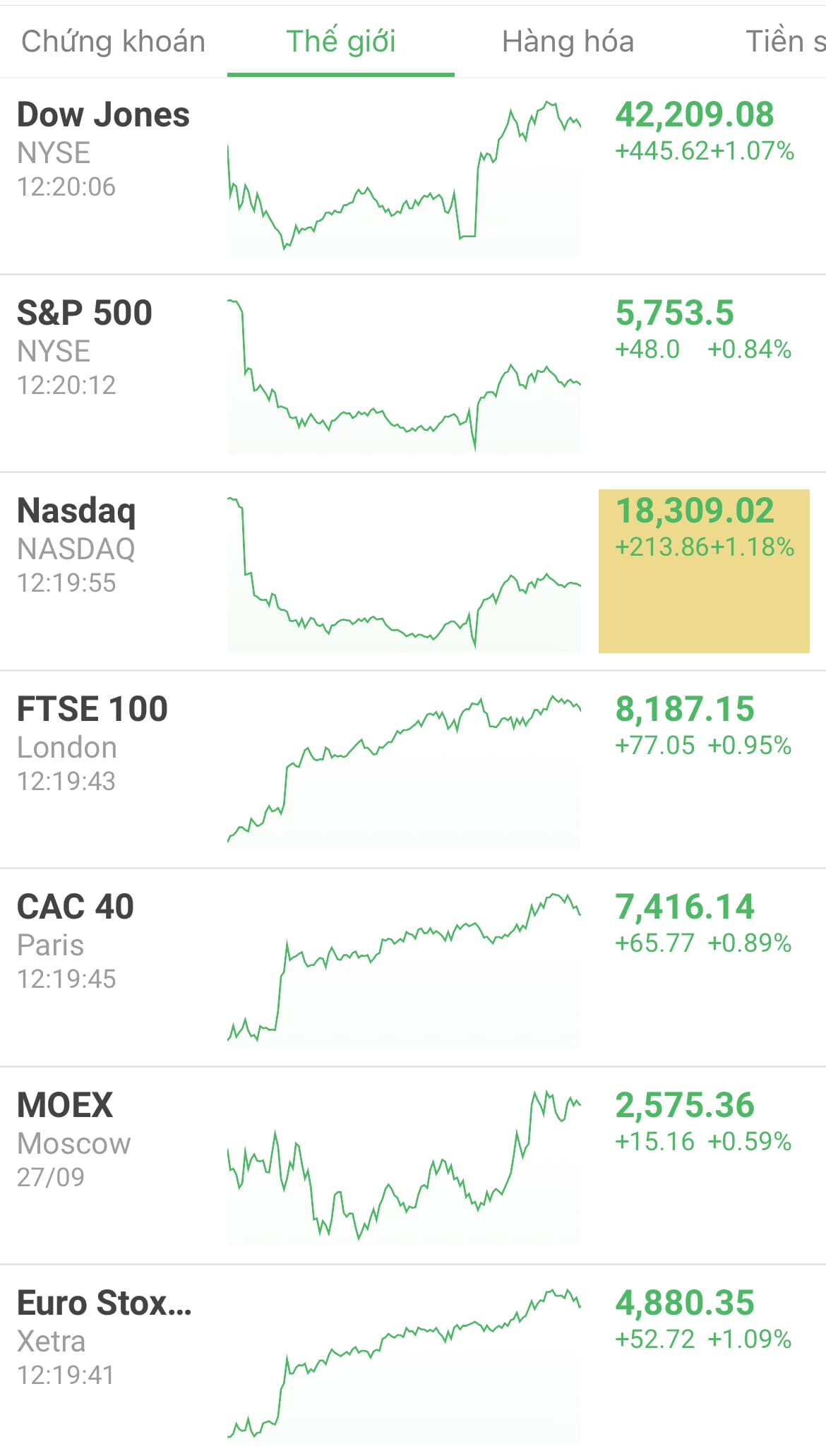The image size is (826, 1456).
Task: Open the Dow Jones index name
Action: tap(103, 115)
